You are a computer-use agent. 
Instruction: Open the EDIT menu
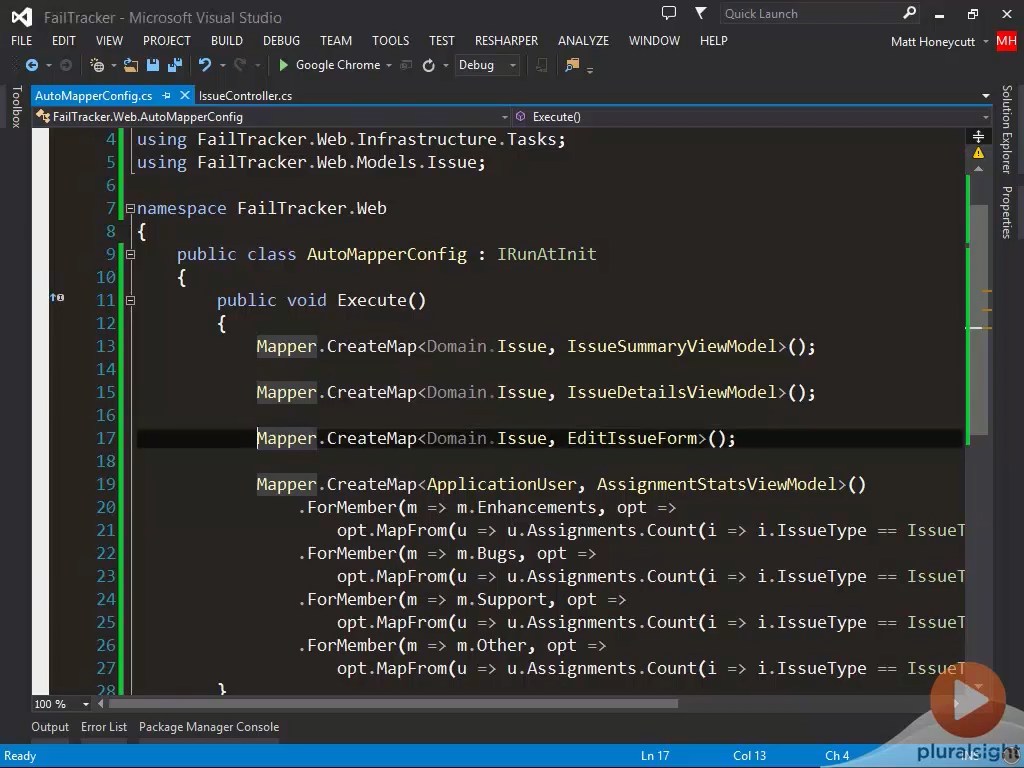coord(63,40)
